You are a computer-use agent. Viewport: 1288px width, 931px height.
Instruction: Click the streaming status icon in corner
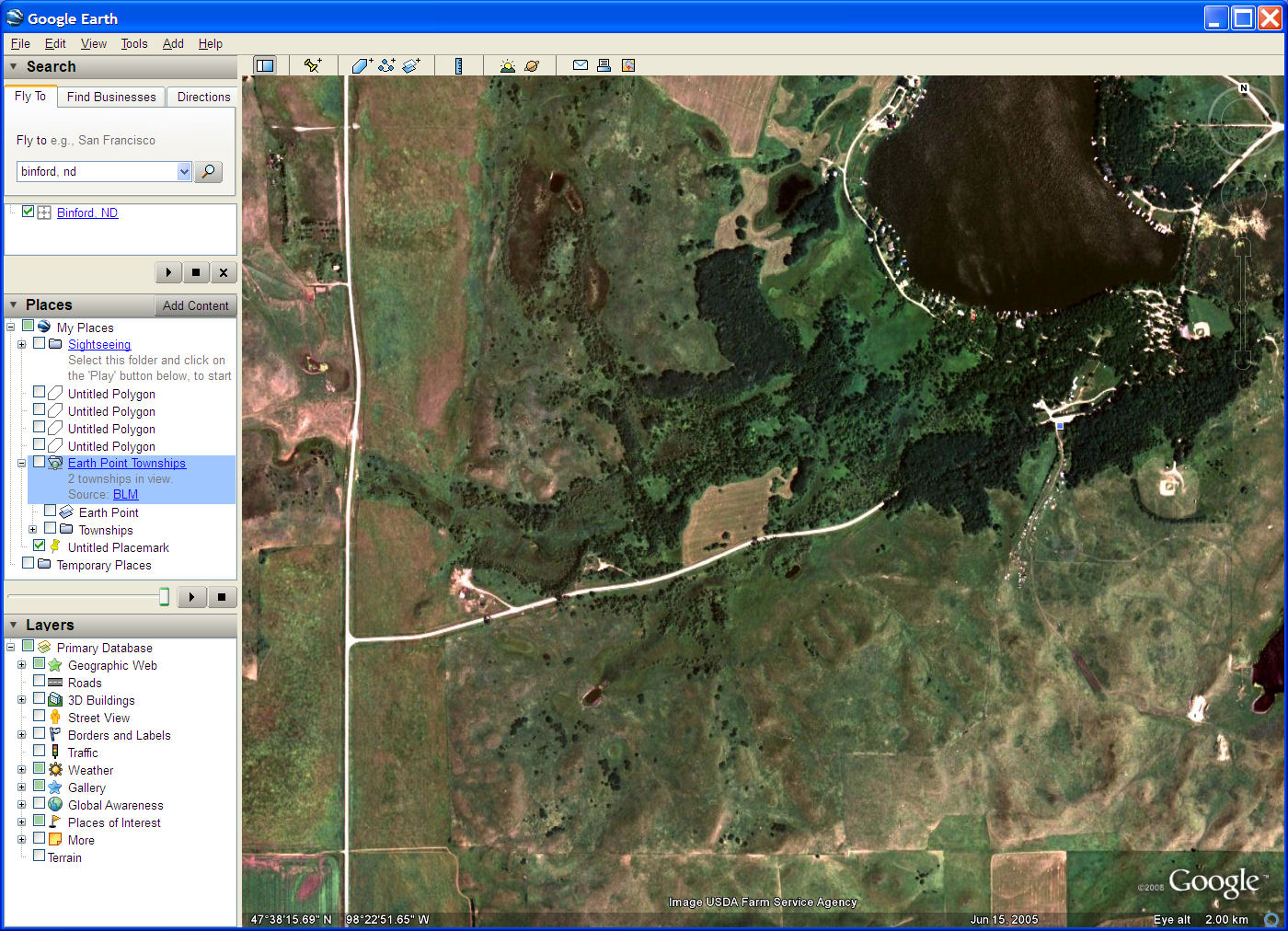tap(1271, 919)
